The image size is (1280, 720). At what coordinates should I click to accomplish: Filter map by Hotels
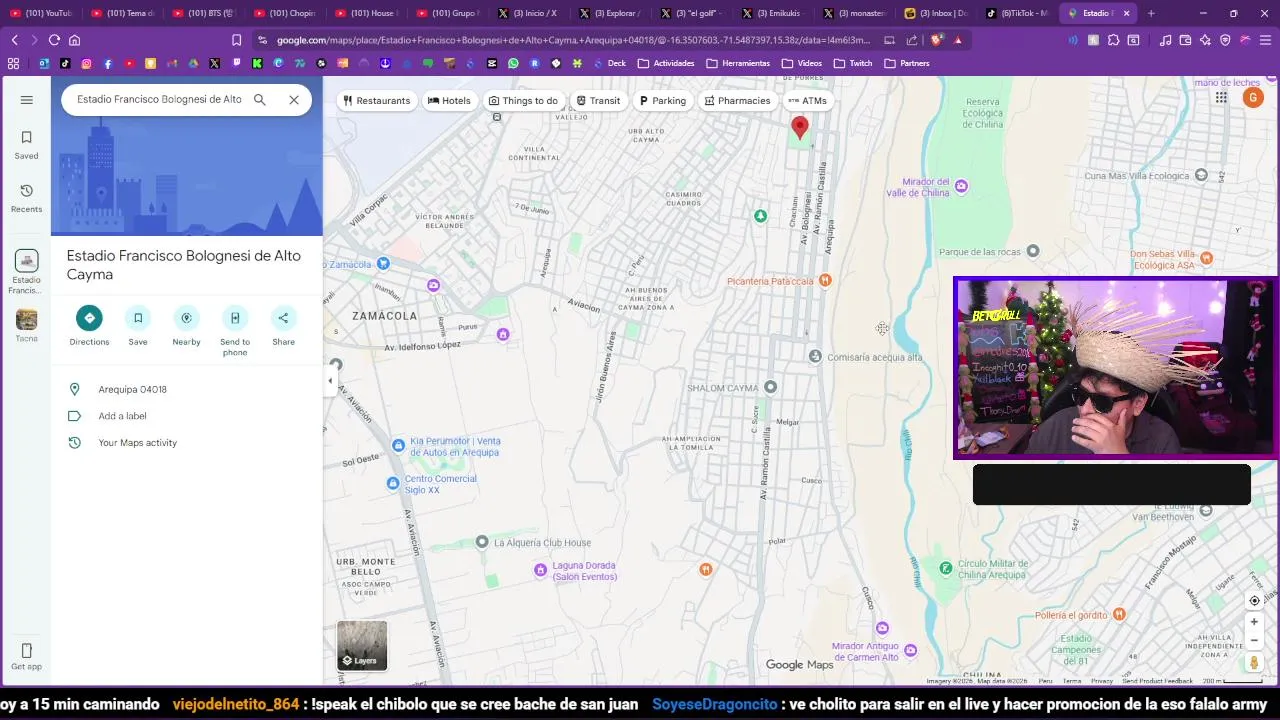(x=449, y=101)
